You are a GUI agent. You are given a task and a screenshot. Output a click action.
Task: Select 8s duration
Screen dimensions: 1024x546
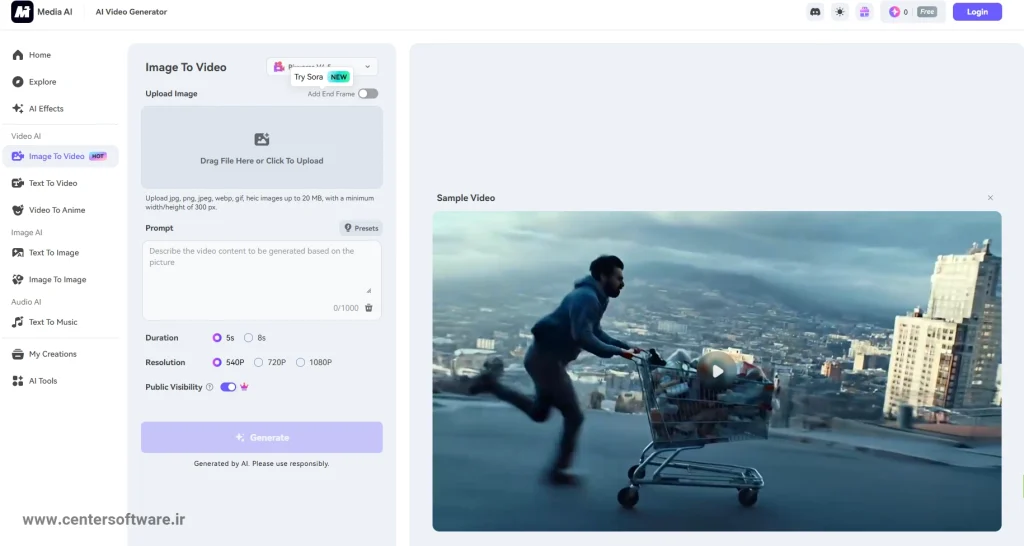point(255,338)
